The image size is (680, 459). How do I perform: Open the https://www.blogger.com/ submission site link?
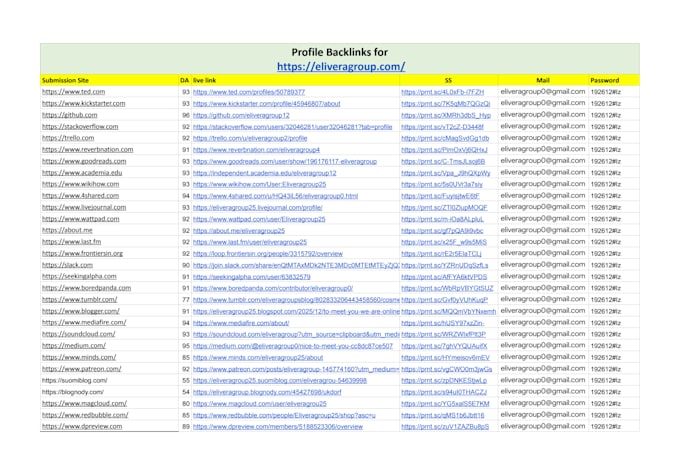pyautogui.click(x=81, y=311)
